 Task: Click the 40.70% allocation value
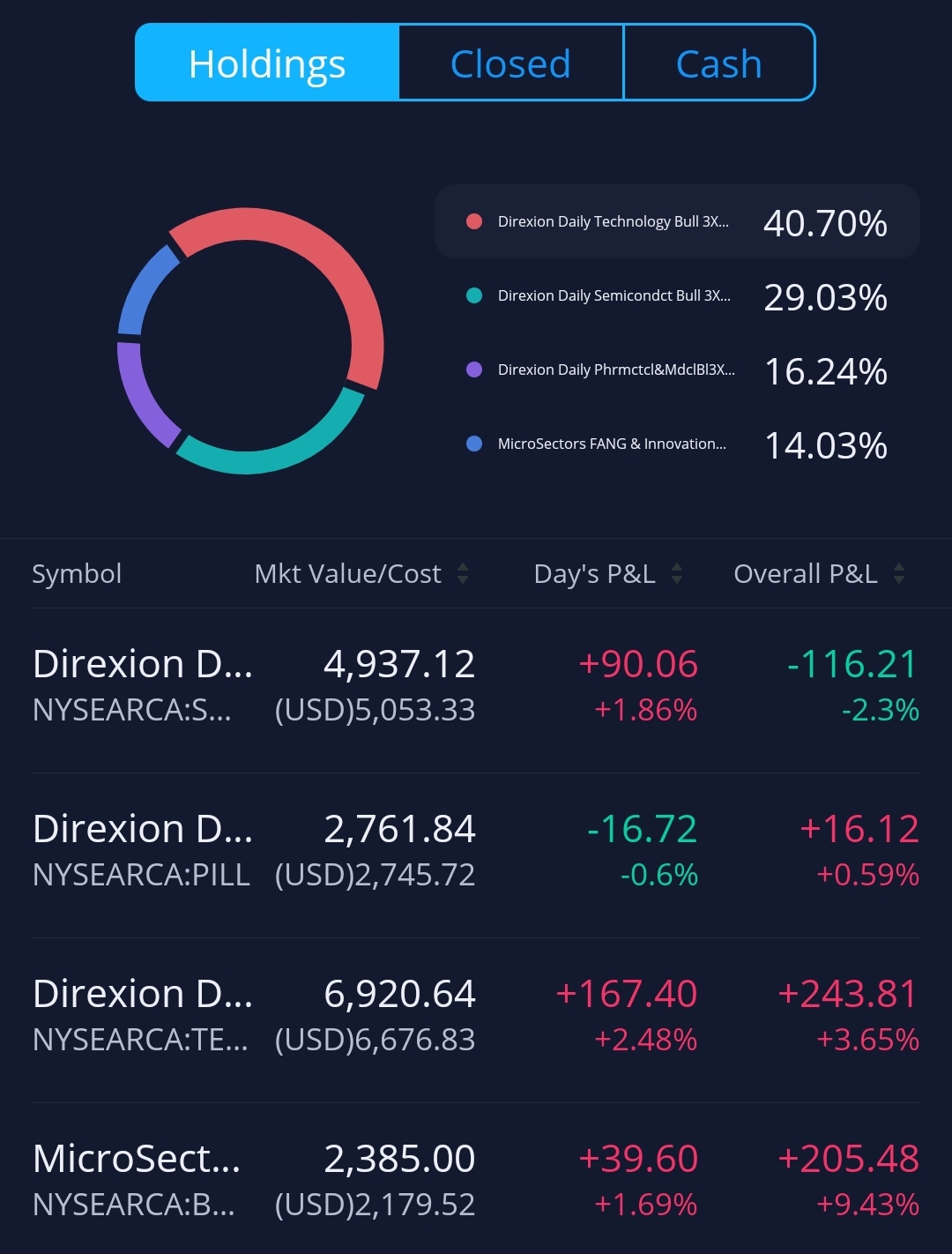click(x=825, y=223)
